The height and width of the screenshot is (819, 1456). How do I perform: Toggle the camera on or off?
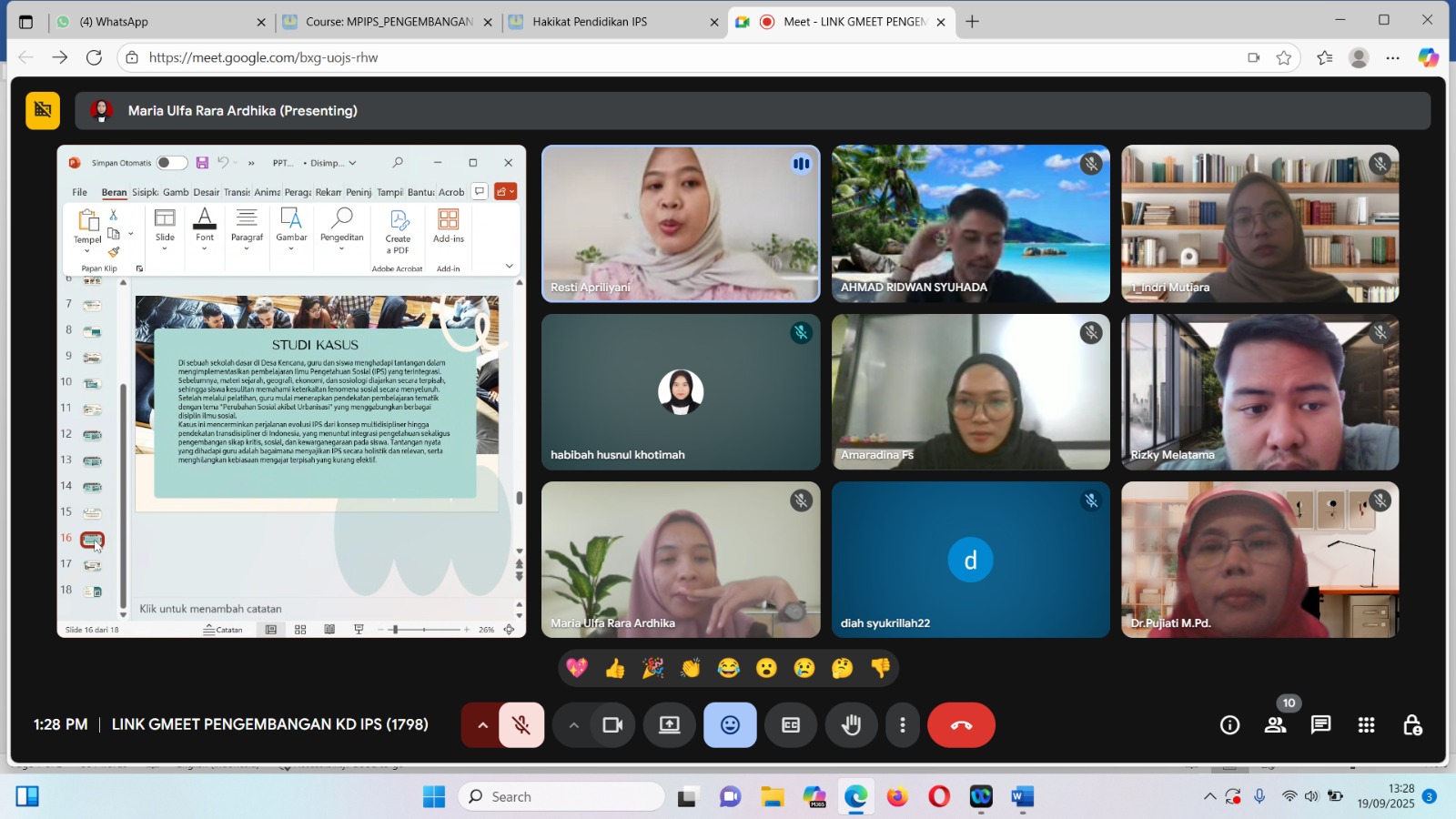pos(612,725)
